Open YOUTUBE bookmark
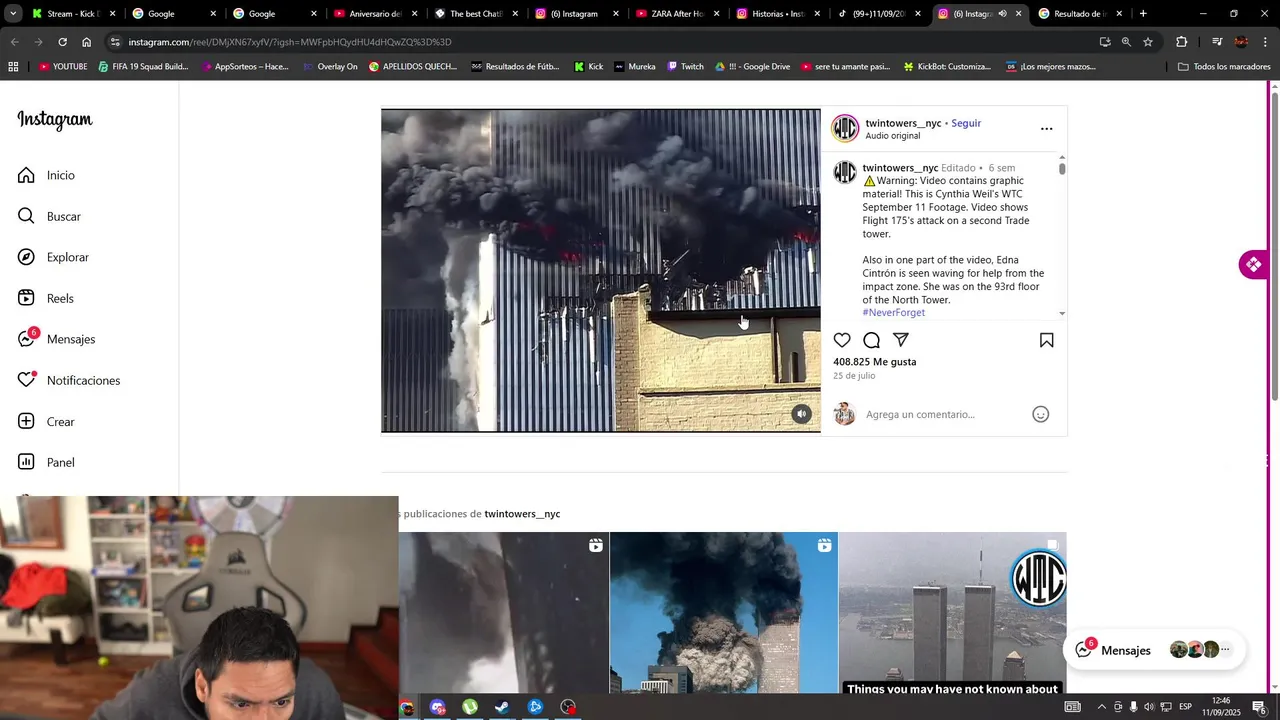Image resolution: width=1280 pixels, height=720 pixels. [63, 67]
